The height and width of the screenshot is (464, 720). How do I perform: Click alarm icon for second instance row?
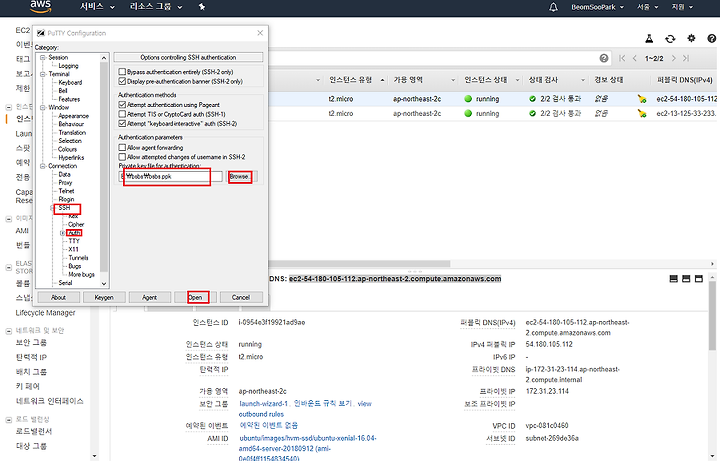point(641,113)
